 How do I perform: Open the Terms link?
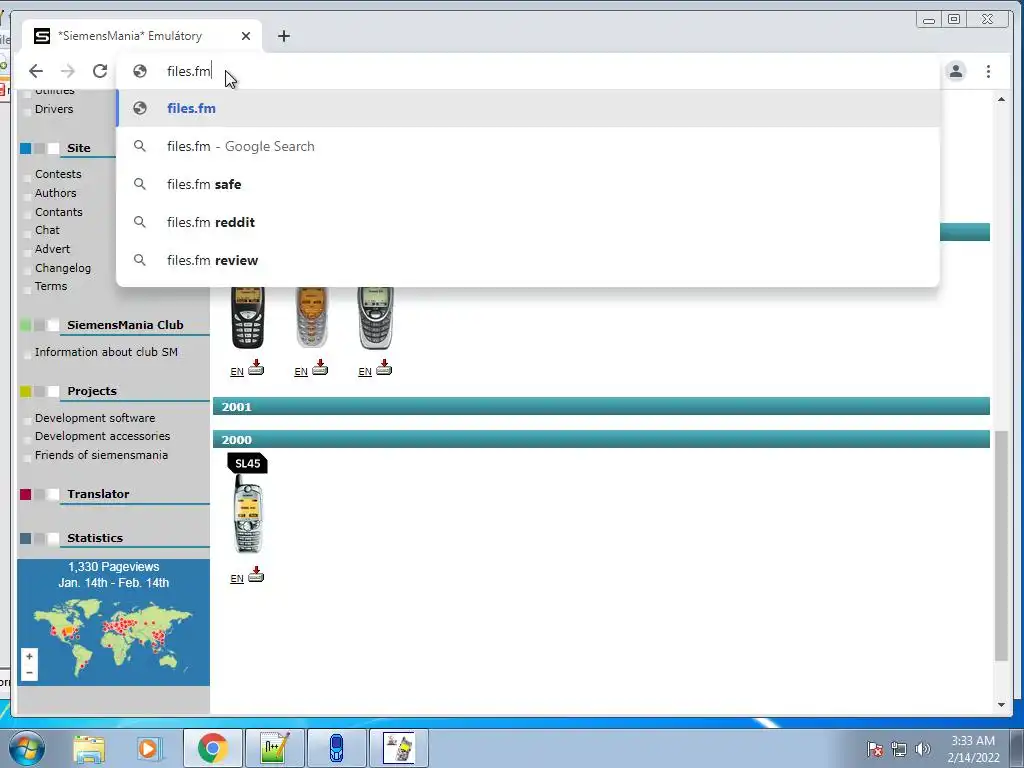pos(51,287)
